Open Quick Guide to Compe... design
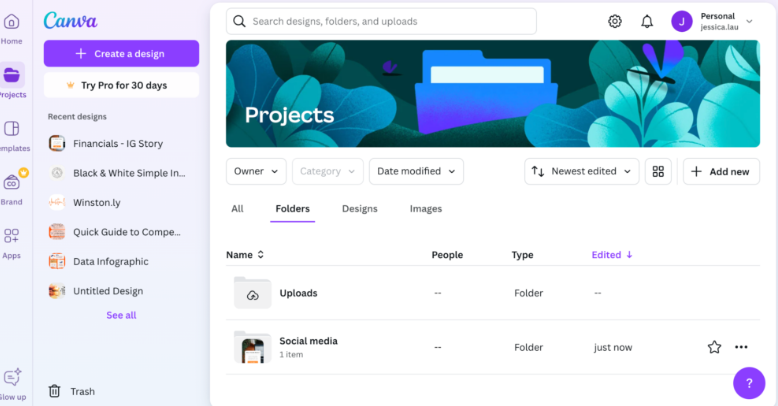778x406 pixels. 115,232
